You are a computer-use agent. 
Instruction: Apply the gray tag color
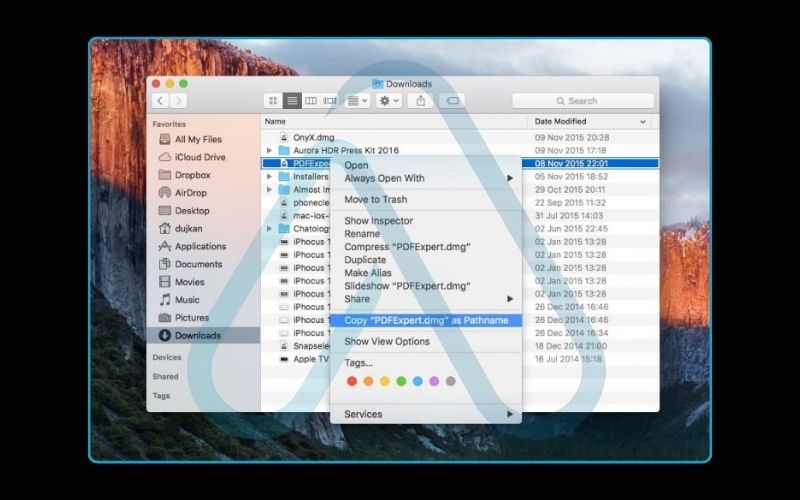point(450,381)
